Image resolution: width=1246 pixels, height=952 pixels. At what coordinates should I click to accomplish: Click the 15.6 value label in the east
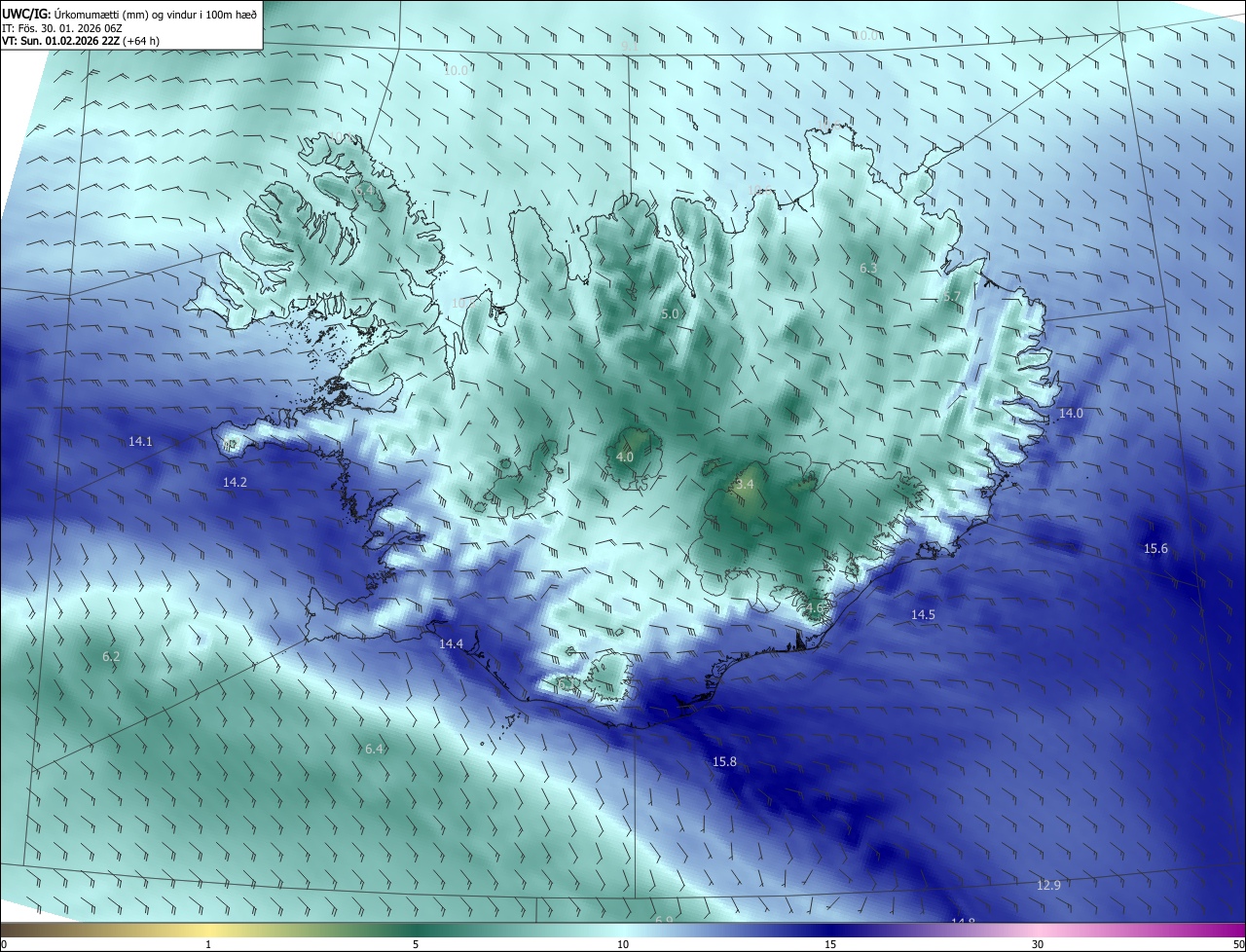coord(1155,549)
